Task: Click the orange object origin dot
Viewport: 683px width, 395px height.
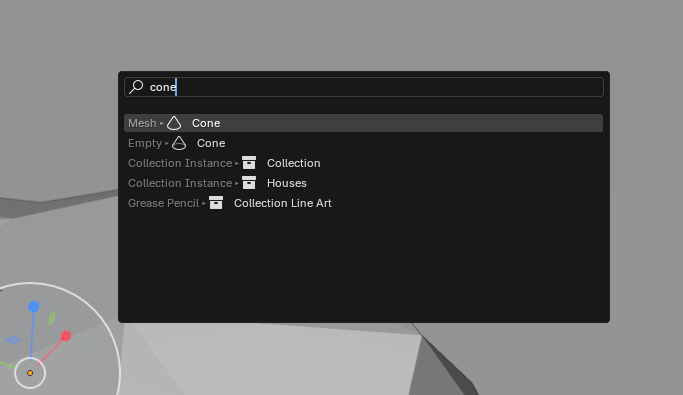Action: click(x=30, y=373)
